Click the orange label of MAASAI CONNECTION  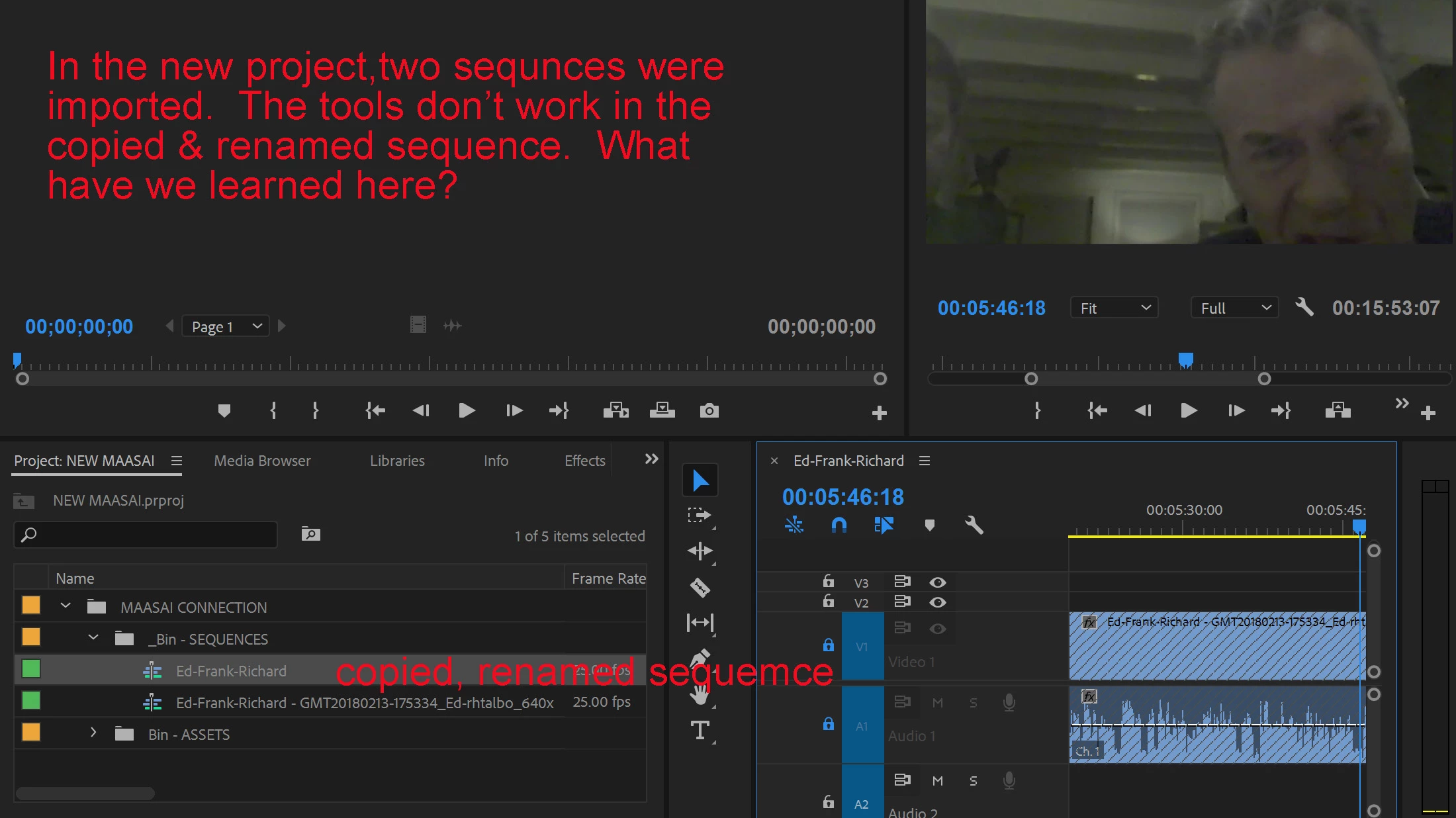[31, 606]
